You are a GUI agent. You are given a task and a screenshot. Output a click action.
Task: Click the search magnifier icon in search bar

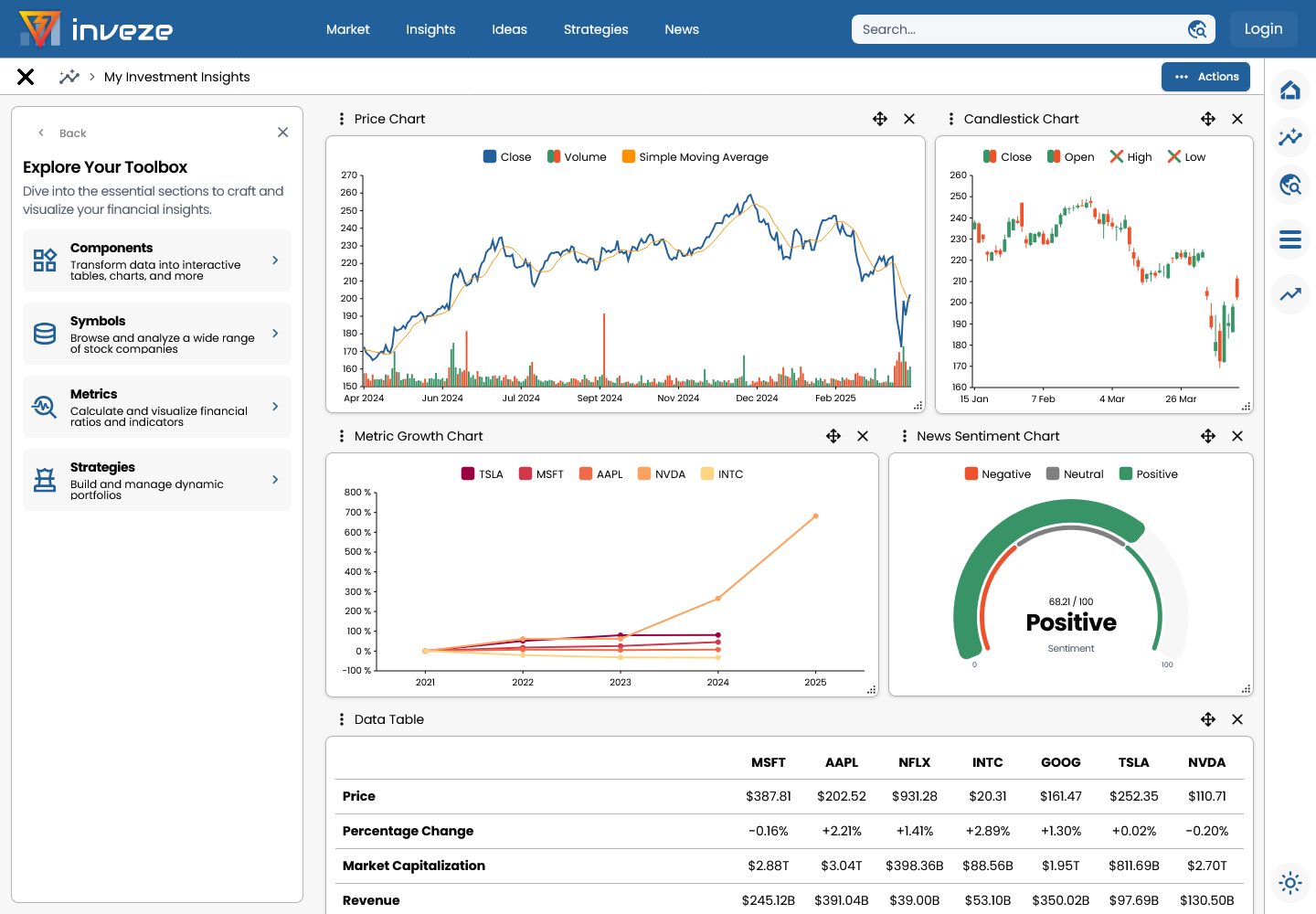[x=1197, y=29]
